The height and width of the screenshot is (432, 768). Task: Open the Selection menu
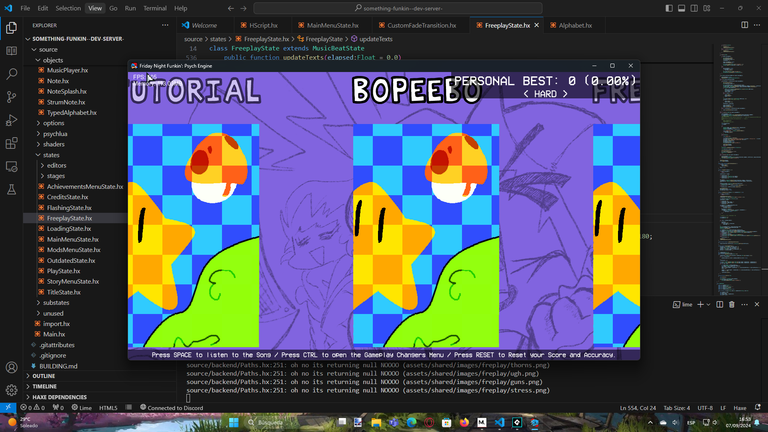tap(68, 8)
